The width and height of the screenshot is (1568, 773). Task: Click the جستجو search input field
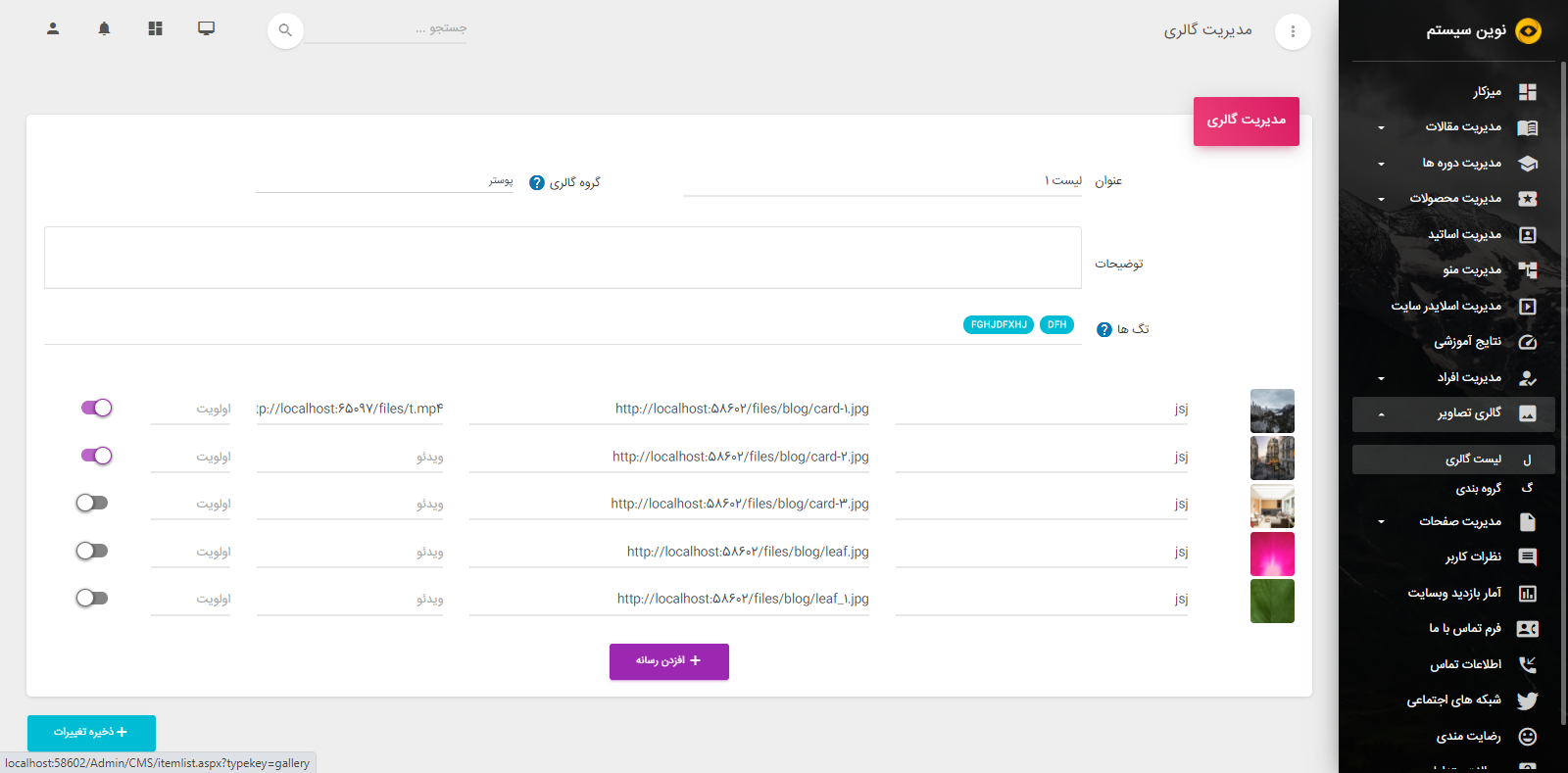tap(385, 29)
